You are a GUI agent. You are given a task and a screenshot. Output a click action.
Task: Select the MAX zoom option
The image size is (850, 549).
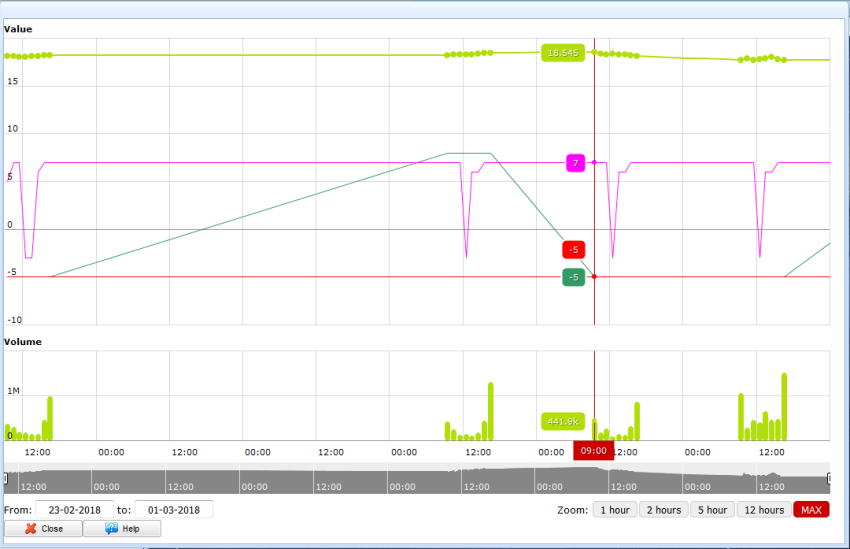pyautogui.click(x=811, y=510)
